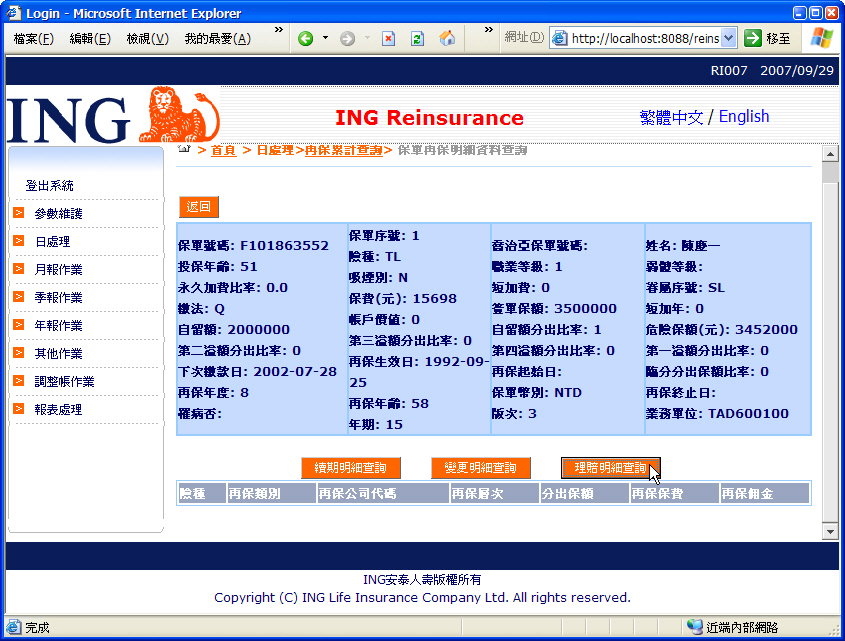
Task: Open 月報作業 sidebar menu item
Action: click(x=58, y=270)
